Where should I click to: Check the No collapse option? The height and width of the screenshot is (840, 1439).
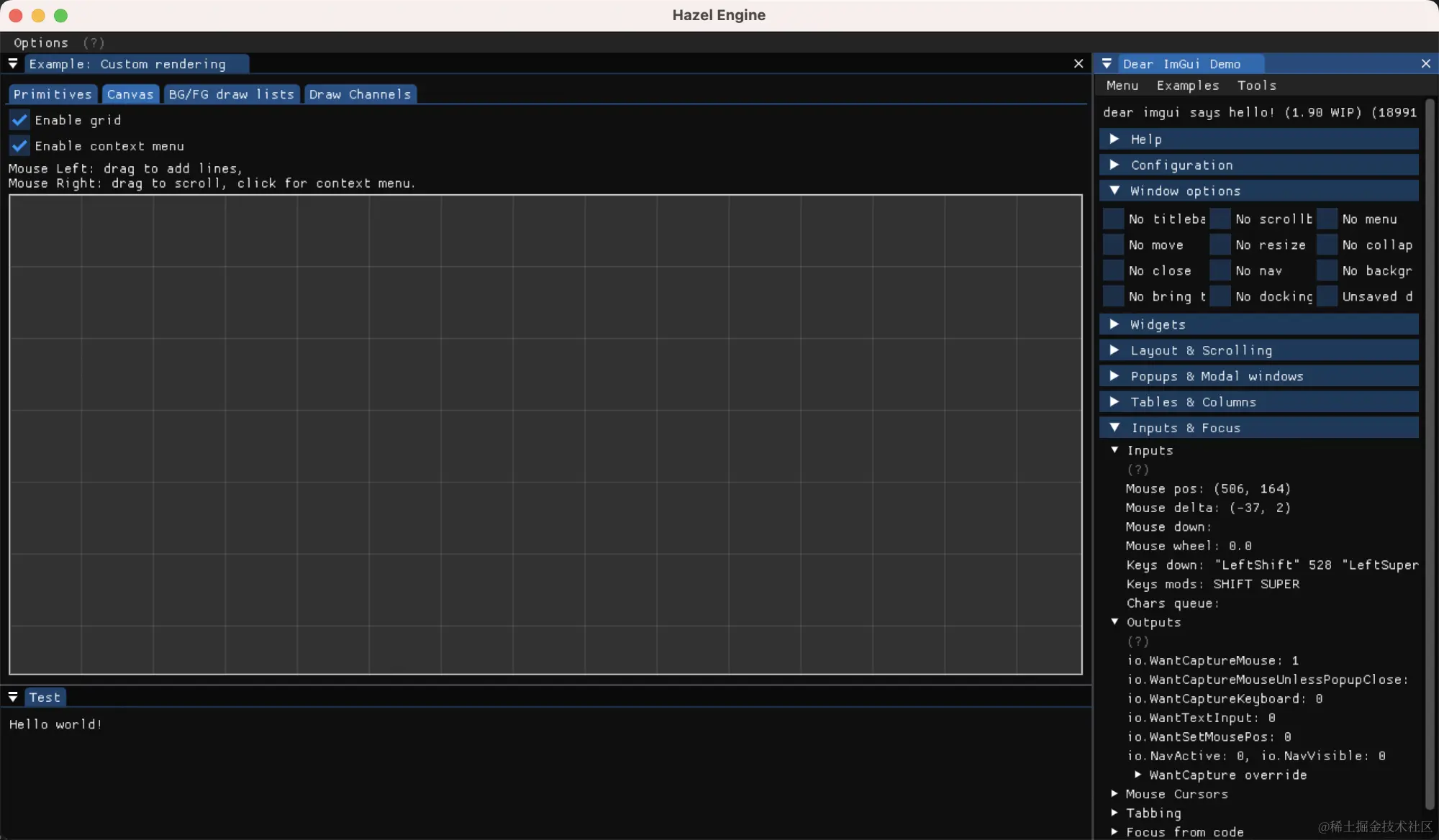1327,245
